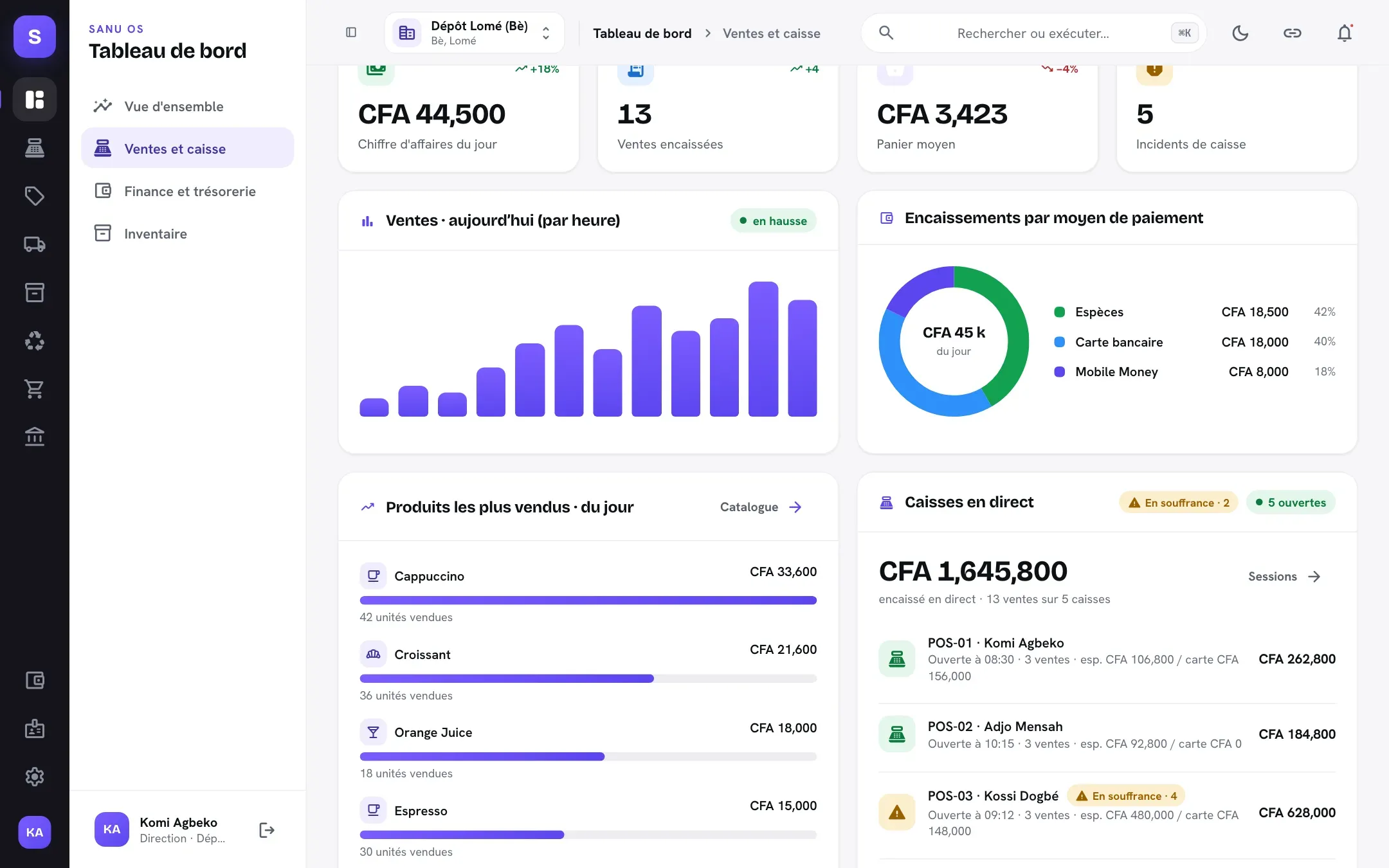Open the dashboard grid icon in rail
Viewport: 1389px width, 868px height.
(35, 100)
